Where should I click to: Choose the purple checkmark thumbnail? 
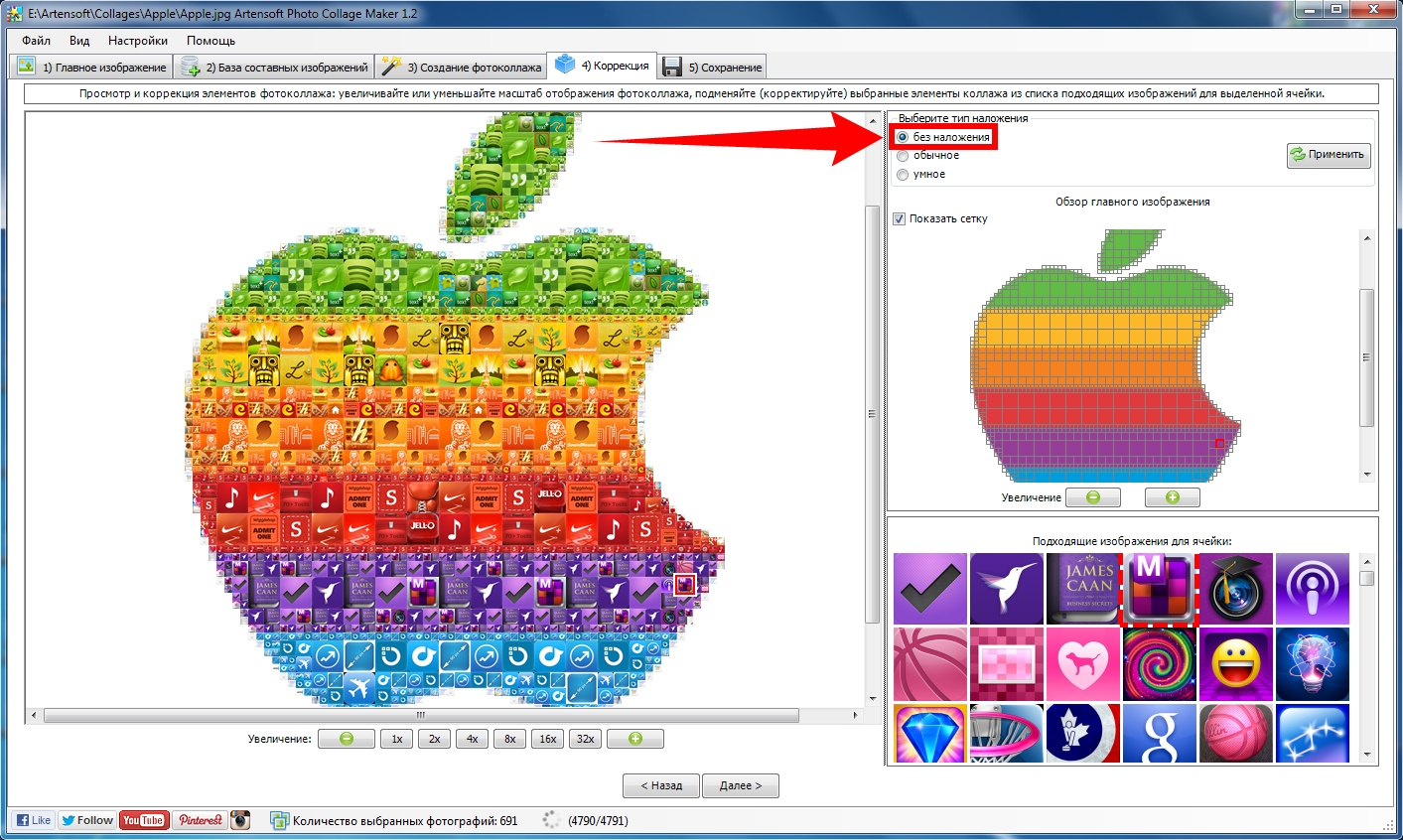pyautogui.click(x=930, y=589)
